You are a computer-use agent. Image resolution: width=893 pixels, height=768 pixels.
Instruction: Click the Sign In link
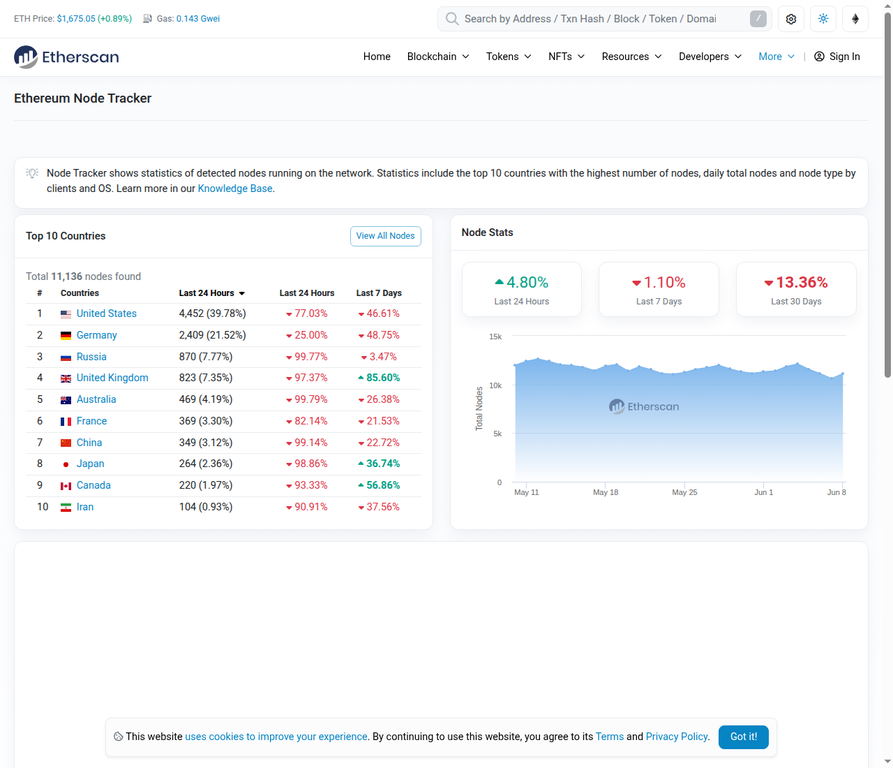pyautogui.click(x=837, y=56)
